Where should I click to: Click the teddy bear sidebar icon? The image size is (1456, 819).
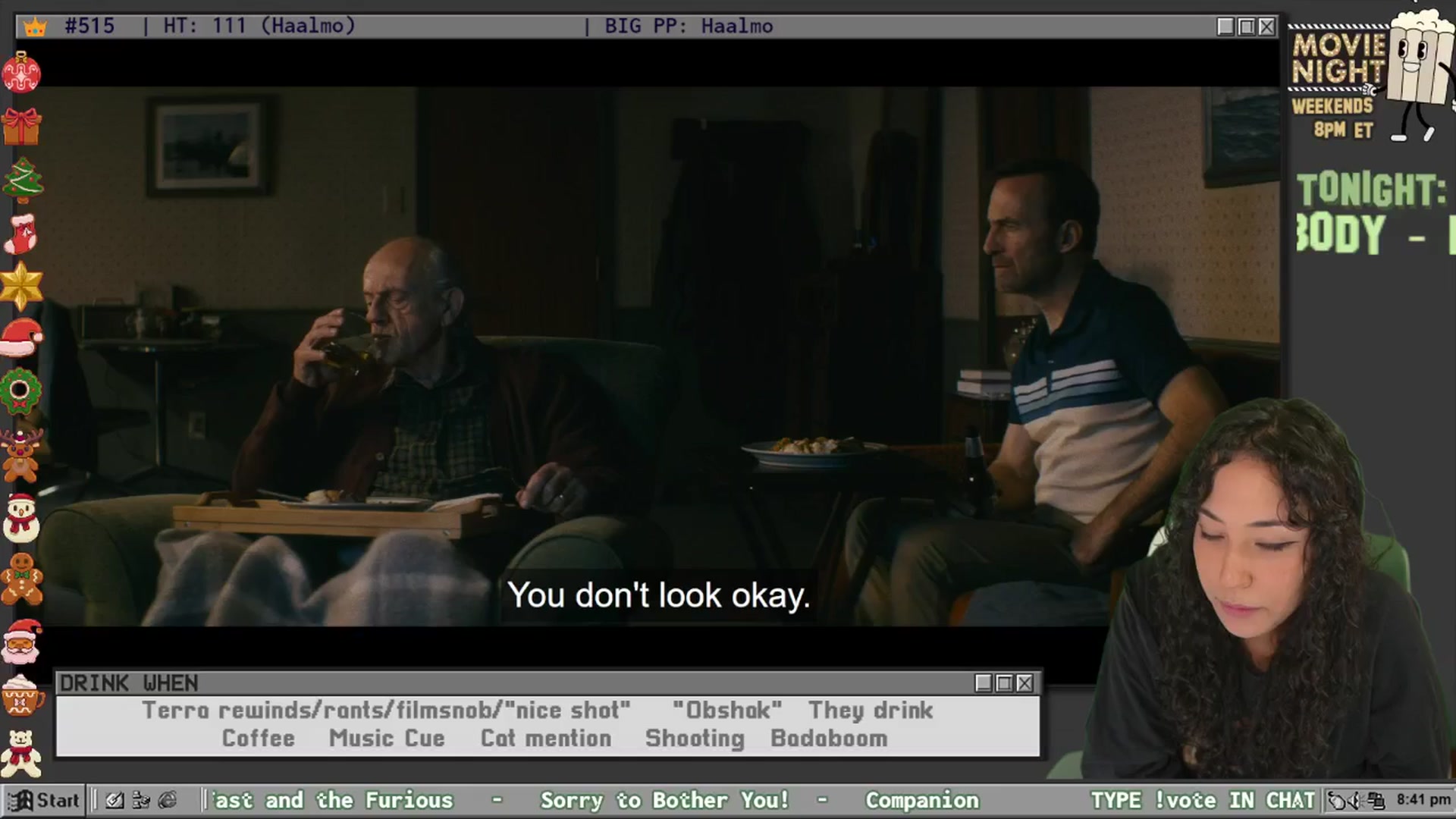21,752
